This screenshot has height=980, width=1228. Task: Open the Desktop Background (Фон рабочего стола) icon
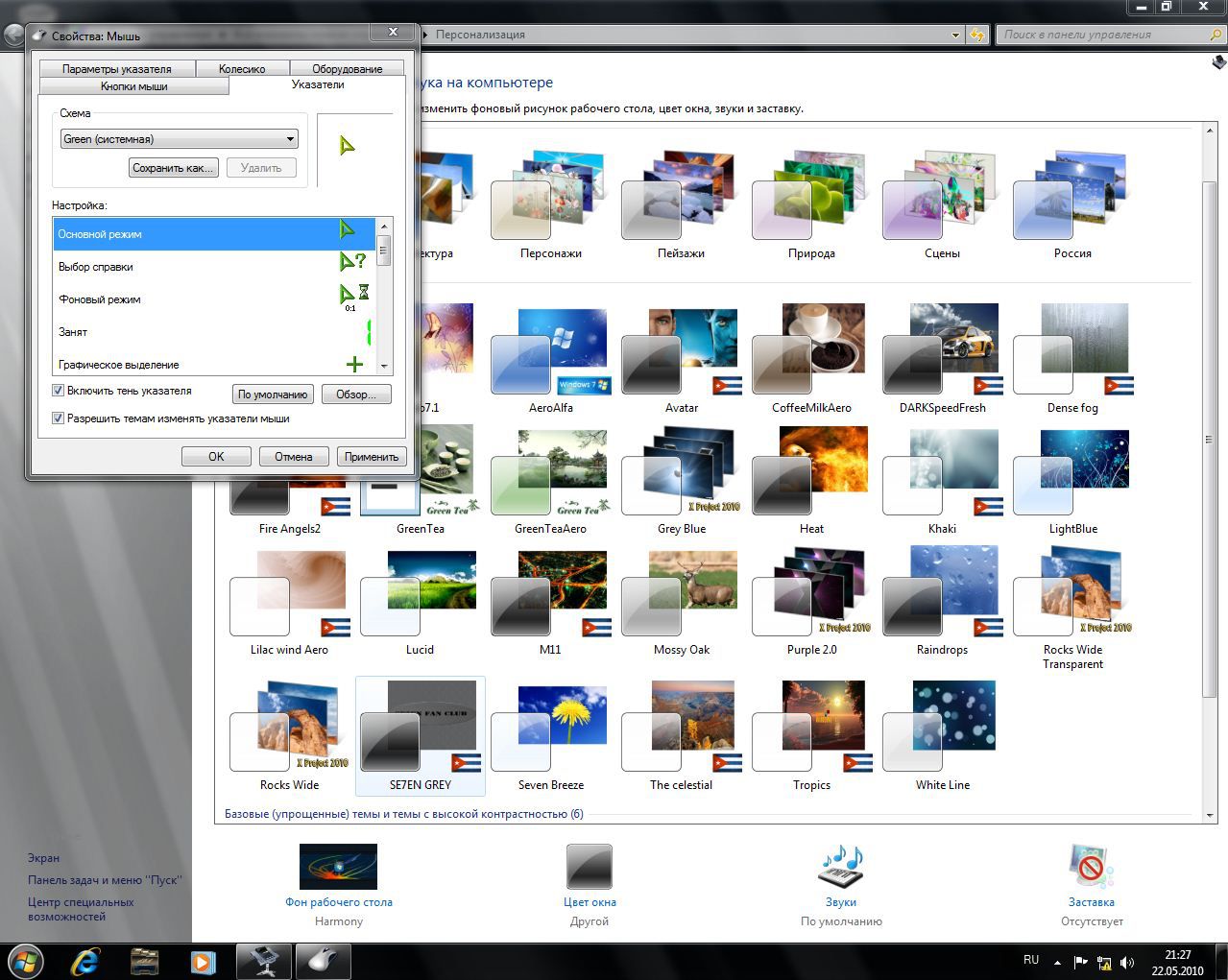point(338,868)
